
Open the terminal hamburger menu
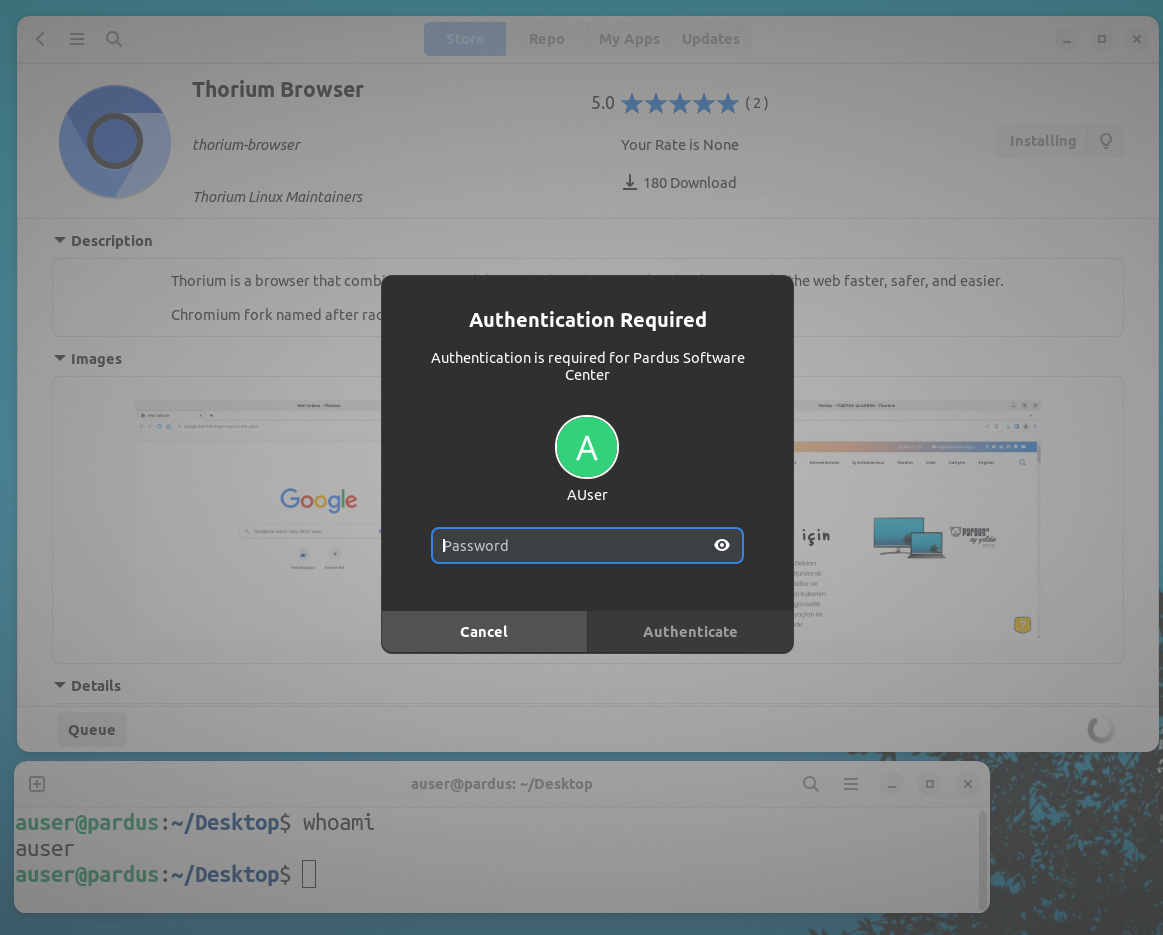coord(851,784)
